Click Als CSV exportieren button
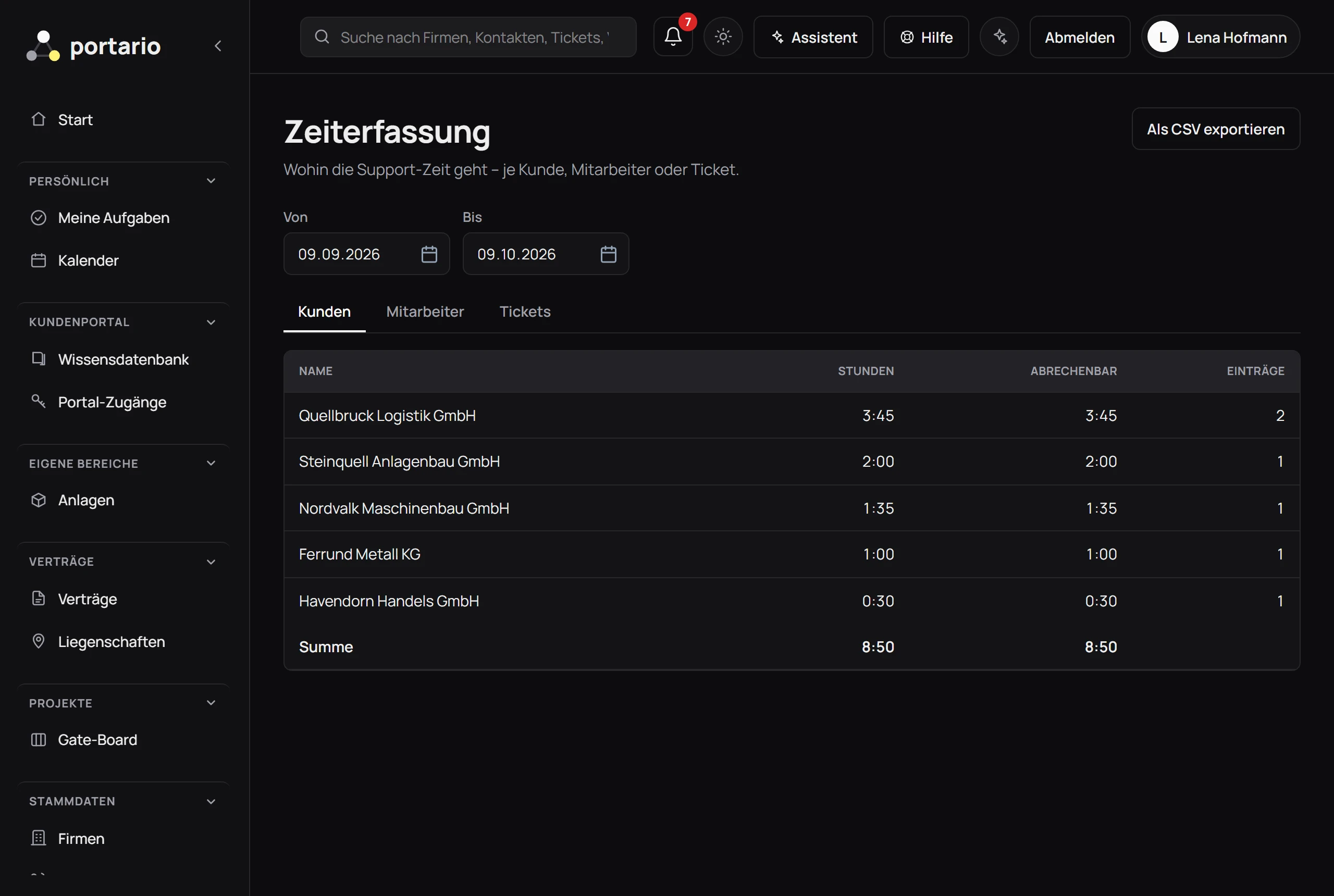 tap(1216, 129)
